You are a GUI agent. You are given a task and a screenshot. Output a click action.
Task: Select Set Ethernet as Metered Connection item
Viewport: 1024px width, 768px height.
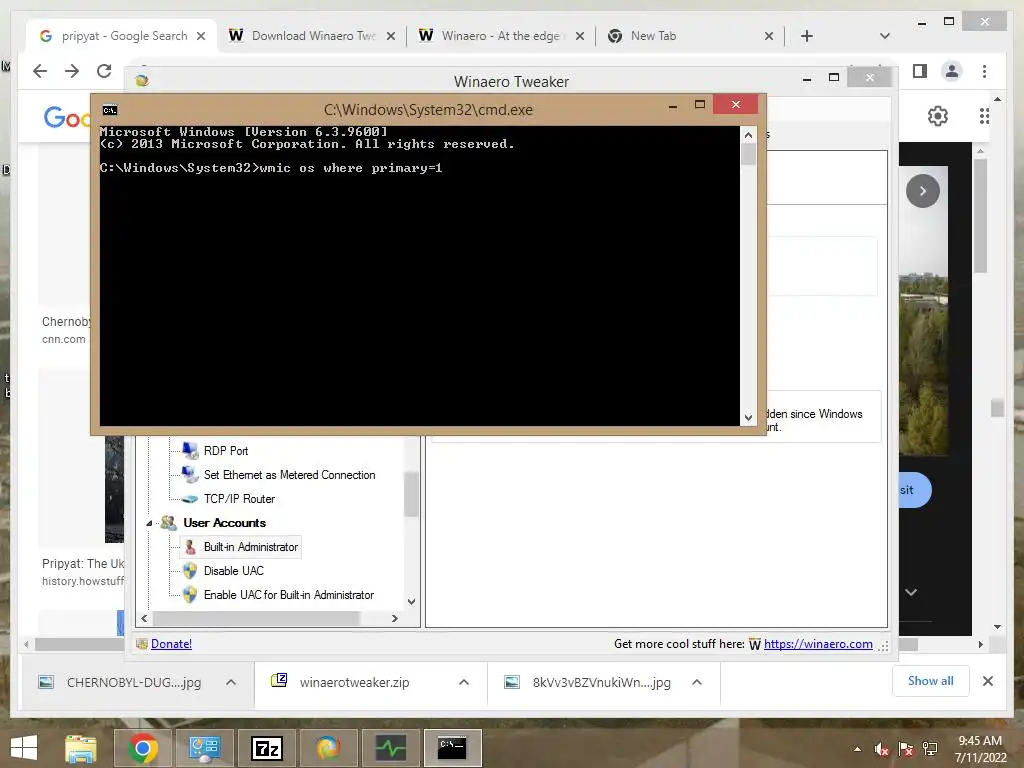289,475
